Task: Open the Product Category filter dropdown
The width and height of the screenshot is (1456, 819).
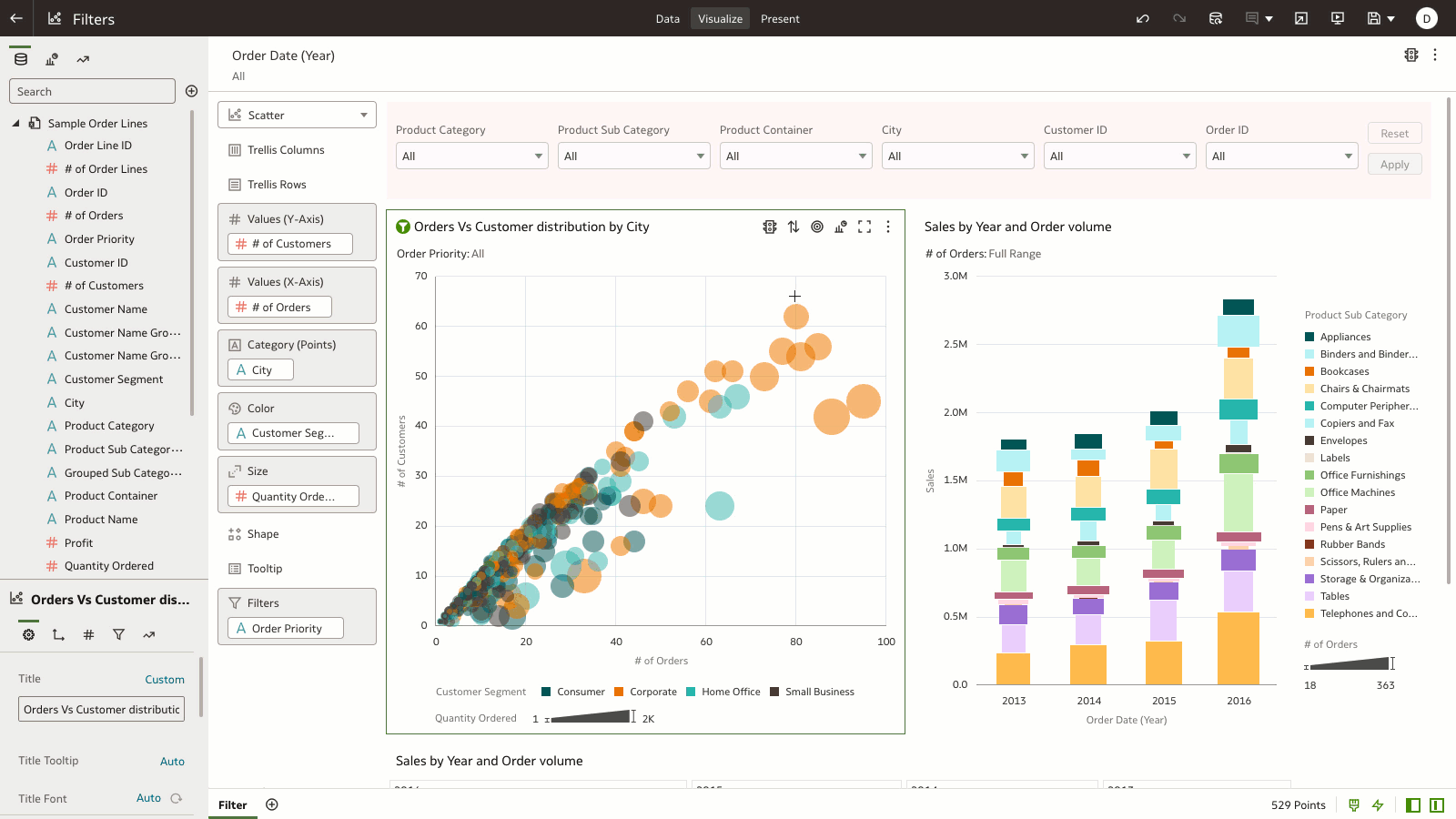Action: point(471,156)
